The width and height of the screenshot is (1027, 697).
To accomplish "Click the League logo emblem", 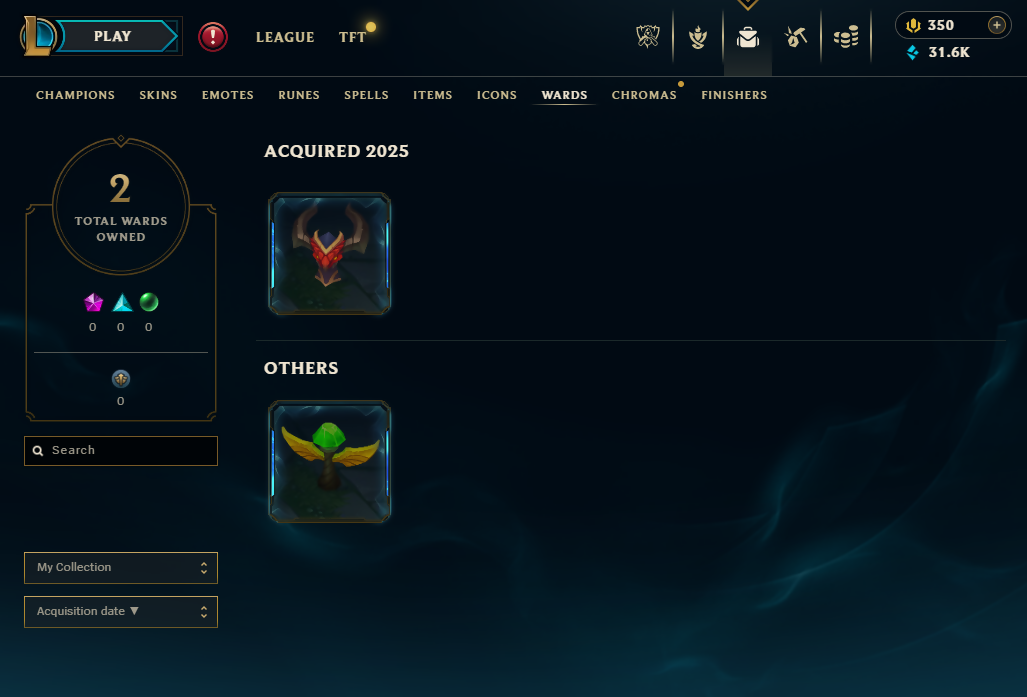I will pyautogui.click(x=38, y=36).
